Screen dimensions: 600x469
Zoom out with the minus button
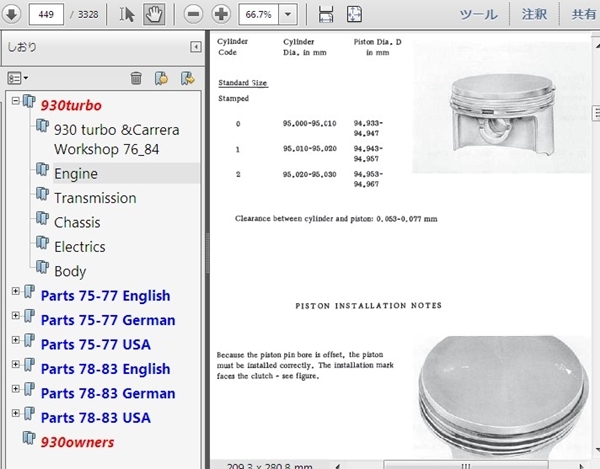[x=193, y=15]
